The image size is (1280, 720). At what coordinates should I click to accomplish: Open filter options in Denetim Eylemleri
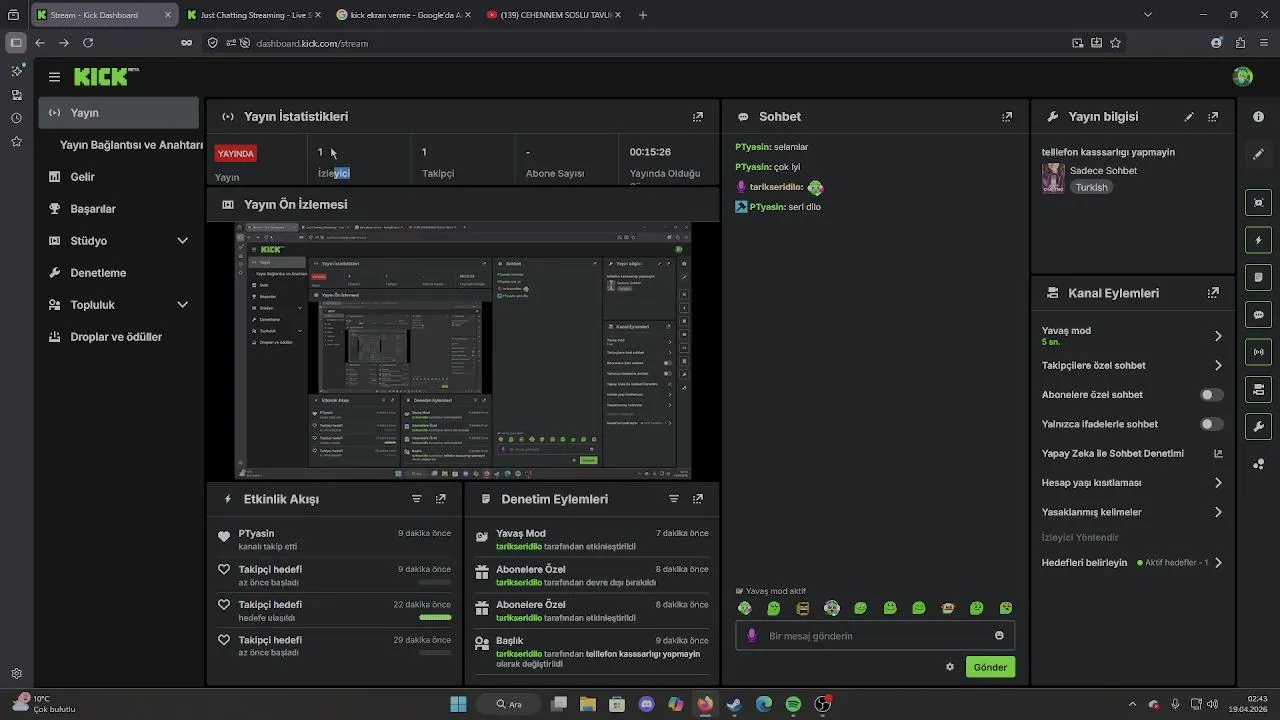tap(674, 499)
